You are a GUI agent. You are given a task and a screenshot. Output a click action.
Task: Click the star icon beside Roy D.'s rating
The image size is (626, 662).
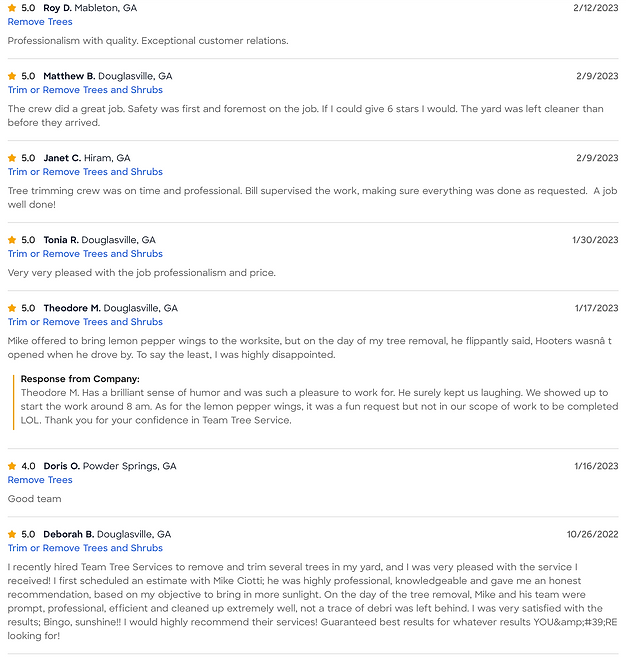pyautogui.click(x=12, y=8)
